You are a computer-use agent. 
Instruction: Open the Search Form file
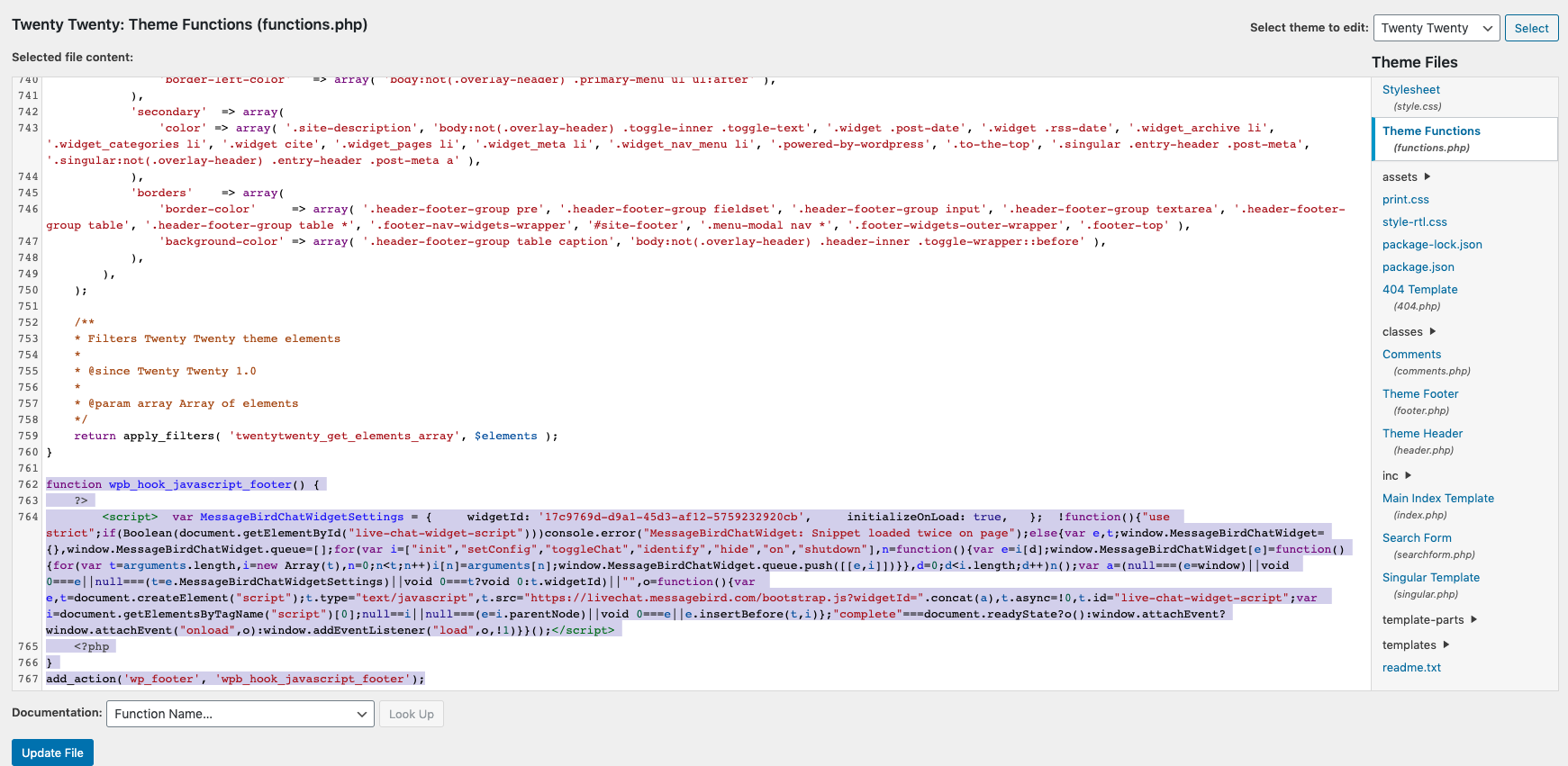click(x=1417, y=538)
